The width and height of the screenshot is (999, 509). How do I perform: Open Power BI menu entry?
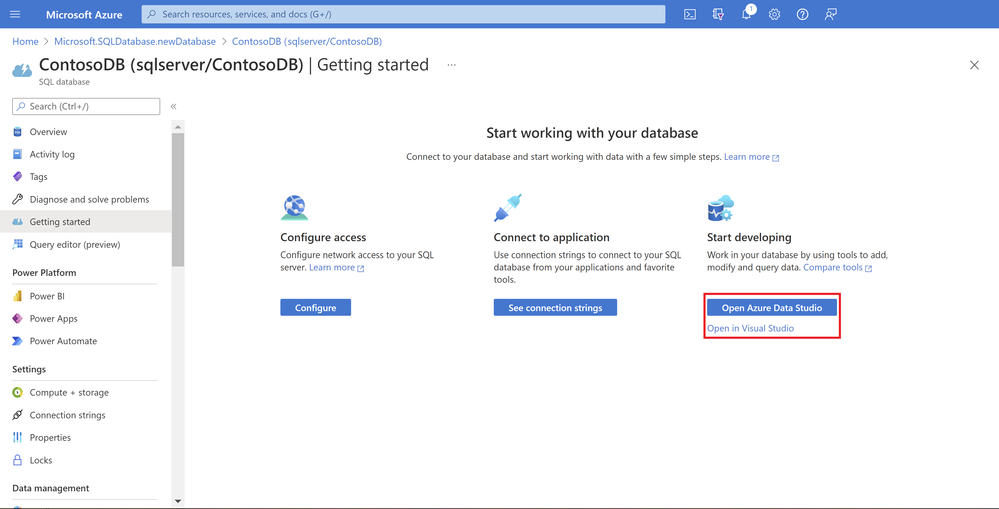(x=47, y=296)
